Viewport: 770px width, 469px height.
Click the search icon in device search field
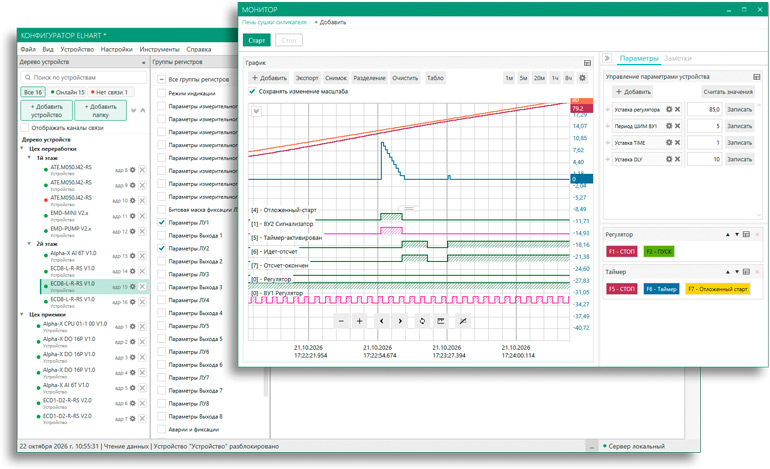(28, 78)
